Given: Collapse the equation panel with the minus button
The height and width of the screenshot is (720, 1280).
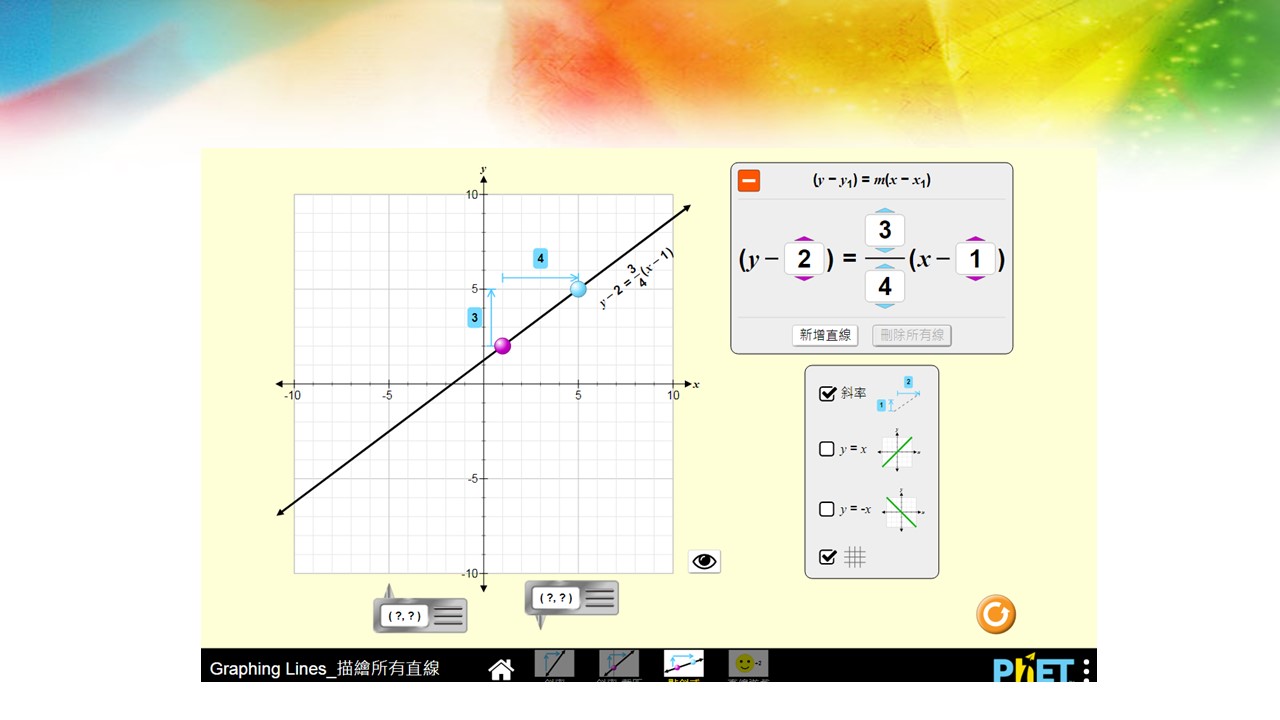Looking at the screenshot, I should click(x=749, y=181).
